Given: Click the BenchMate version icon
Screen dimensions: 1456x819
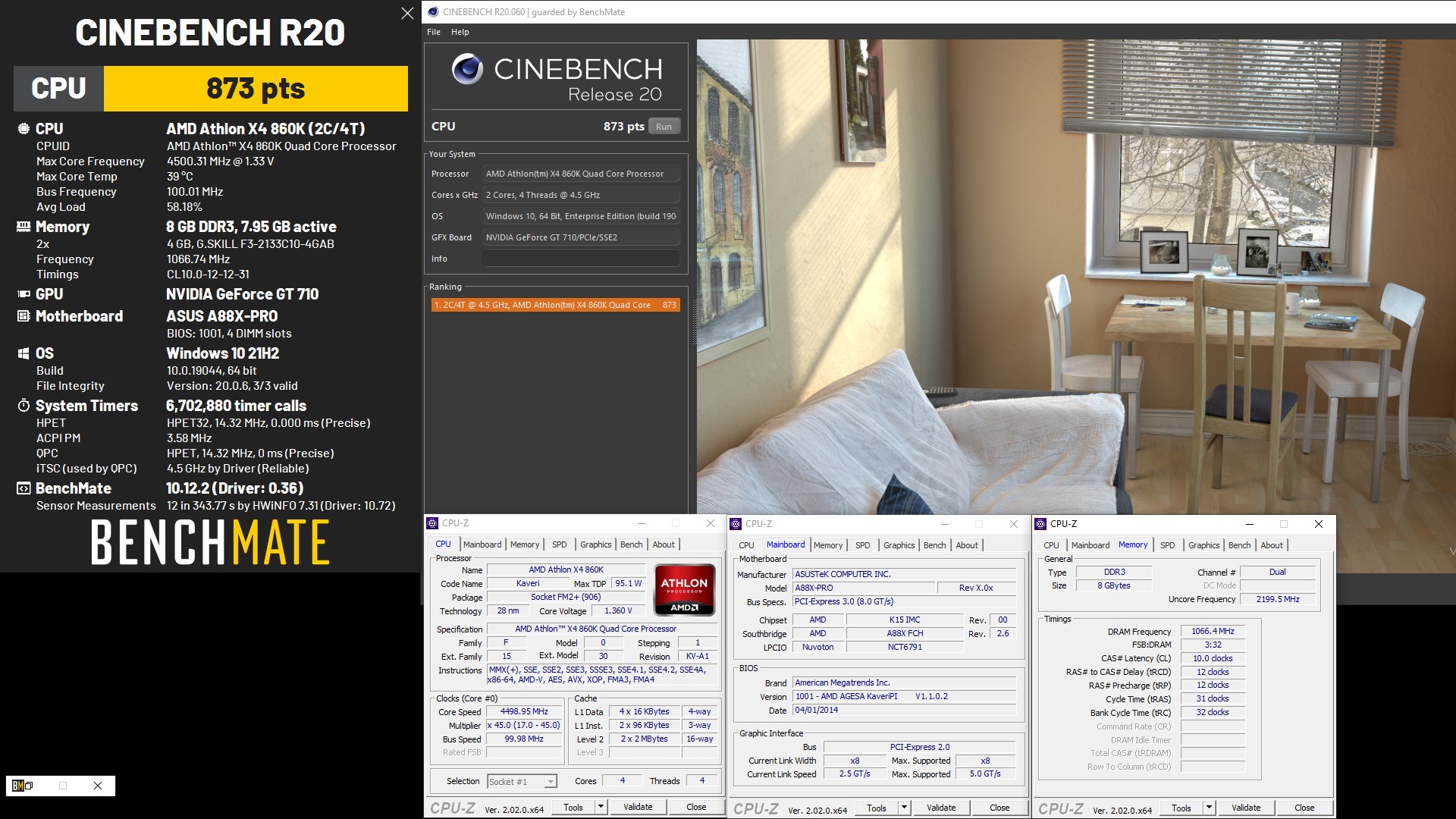Looking at the screenshot, I should click(x=24, y=488).
